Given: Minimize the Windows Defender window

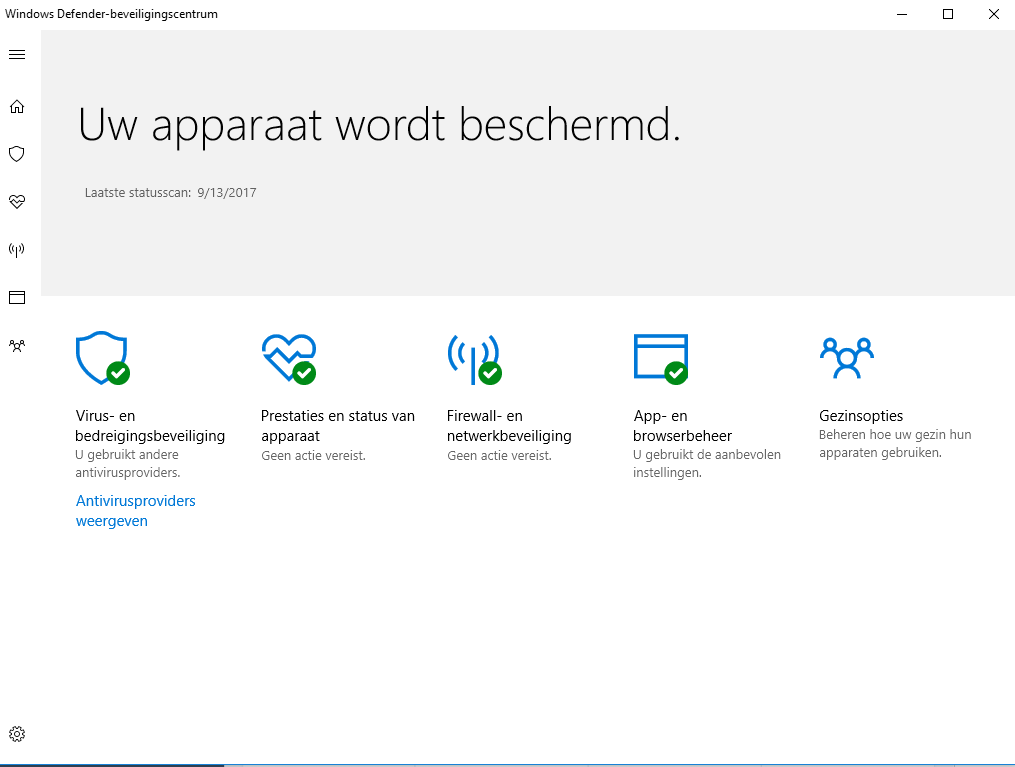Looking at the screenshot, I should tap(902, 14).
